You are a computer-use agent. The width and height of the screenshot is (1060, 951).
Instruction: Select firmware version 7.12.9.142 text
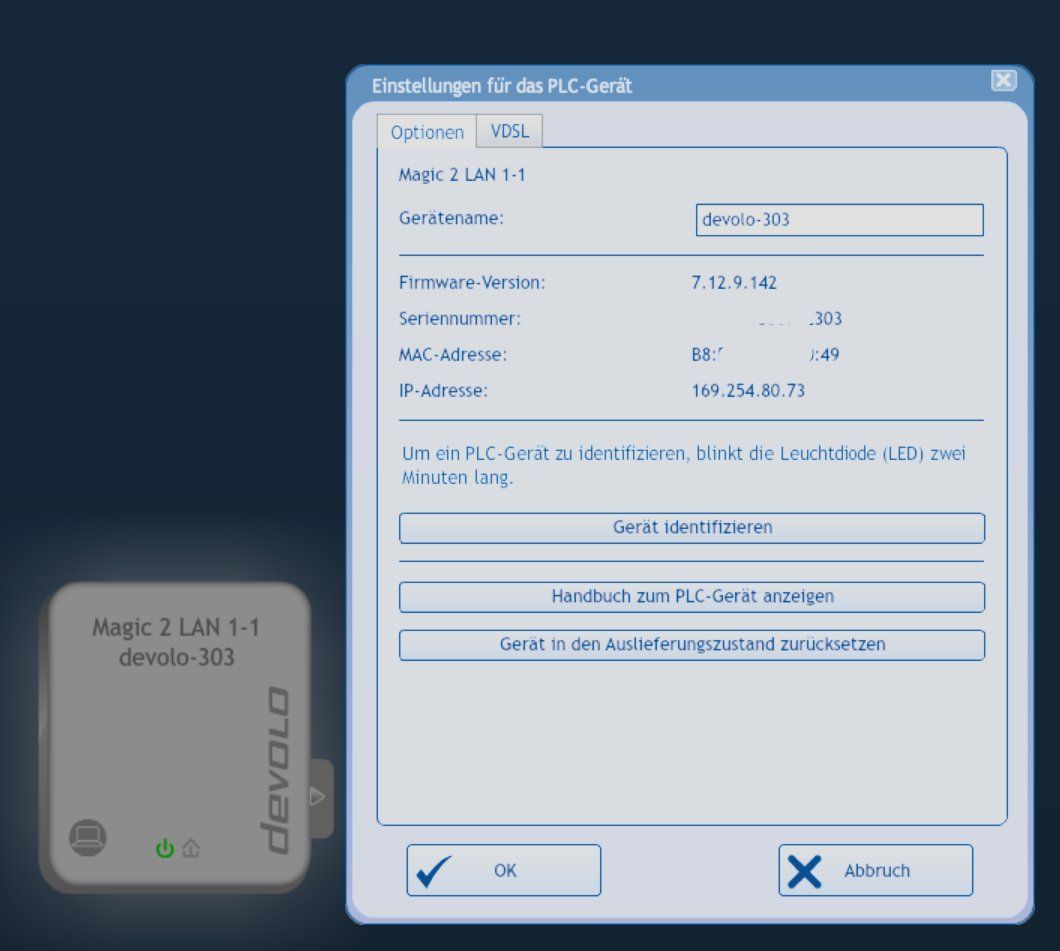tap(734, 283)
